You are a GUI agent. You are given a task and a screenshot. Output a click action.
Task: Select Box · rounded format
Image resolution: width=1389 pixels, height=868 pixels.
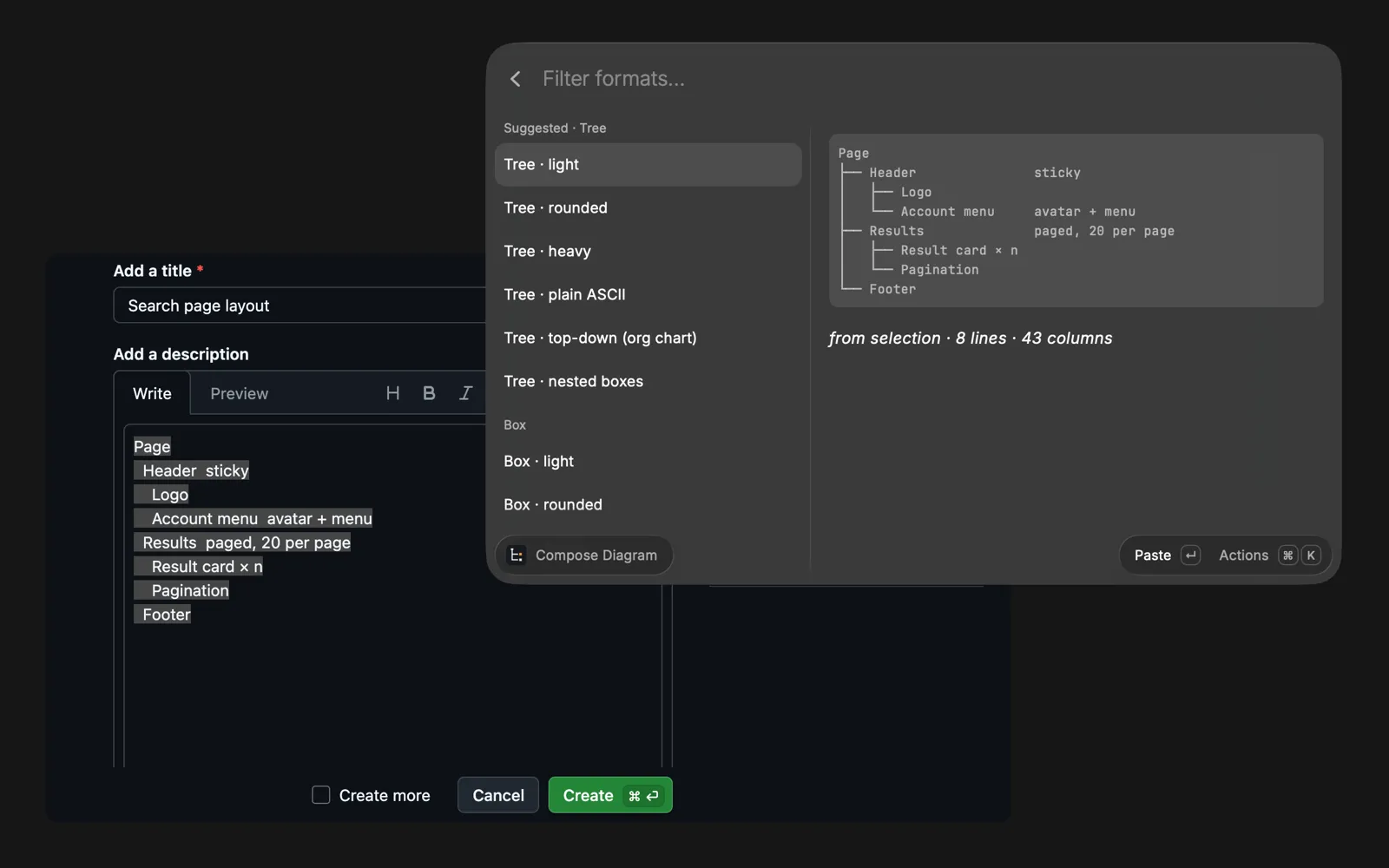coord(648,505)
